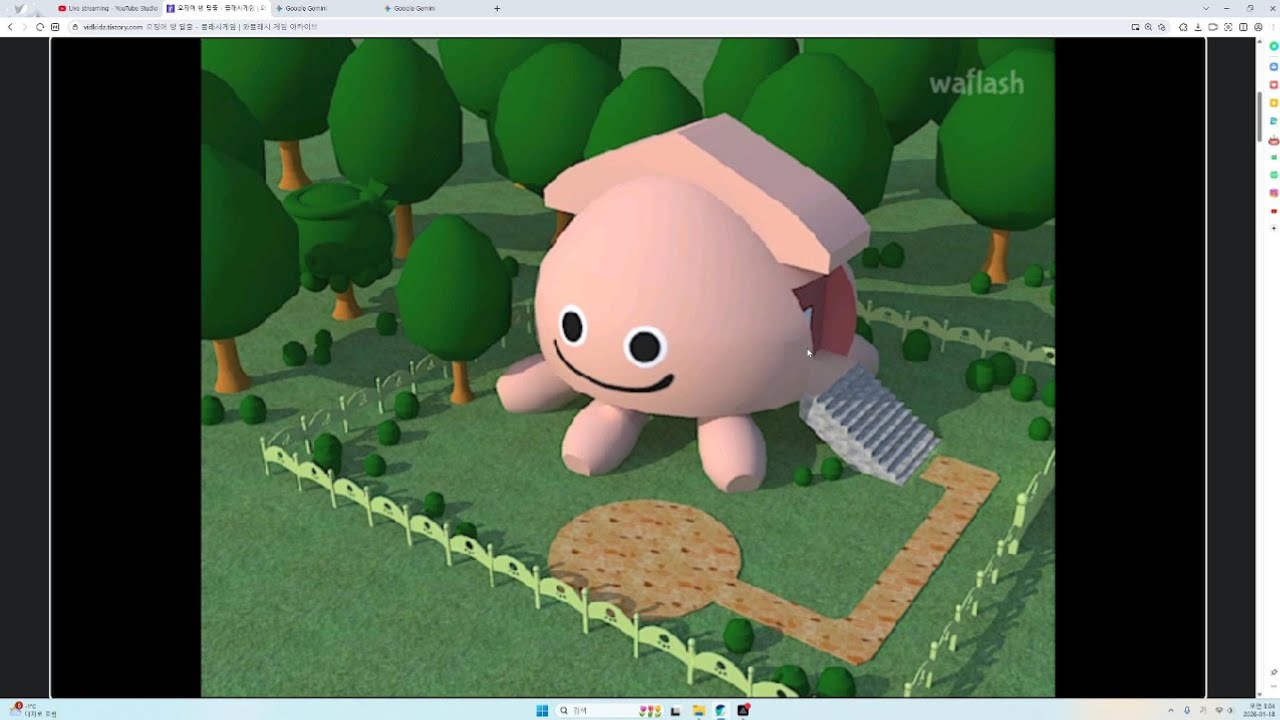This screenshot has width=1280, height=720.
Task: Click the square N icon beside reload
Action: [x=55, y=27]
